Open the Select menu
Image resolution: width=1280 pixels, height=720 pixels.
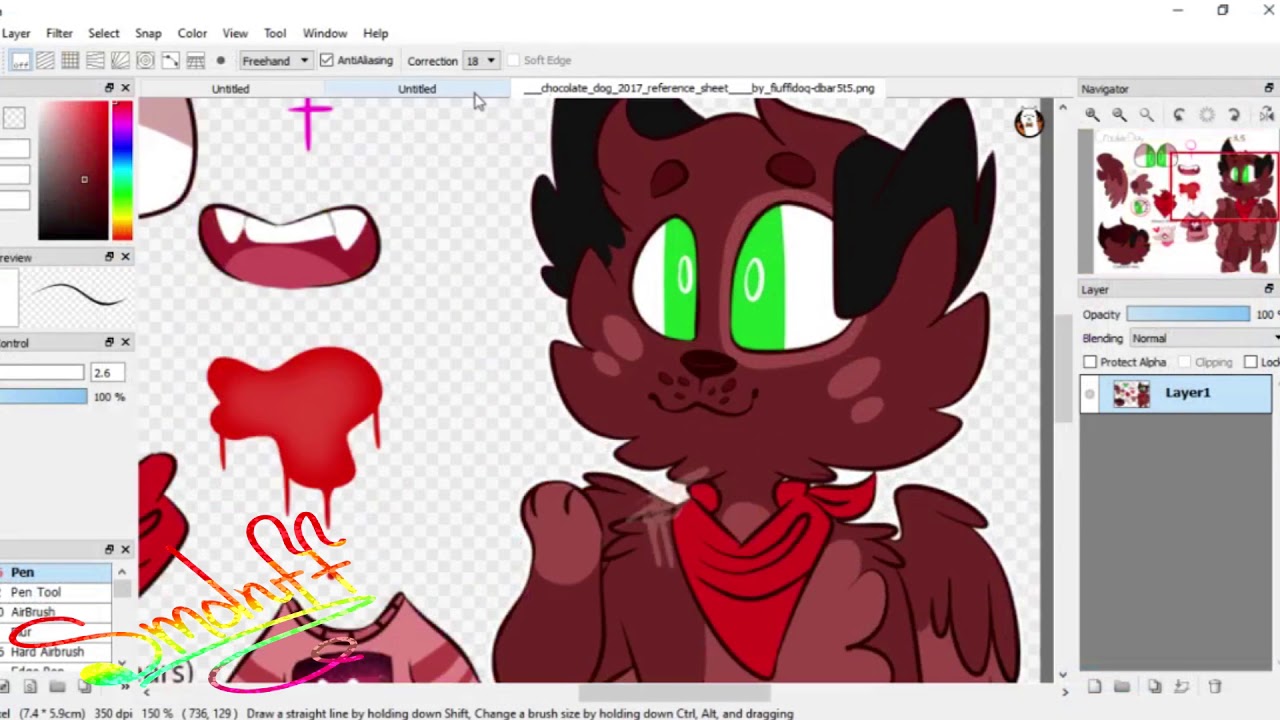104,33
